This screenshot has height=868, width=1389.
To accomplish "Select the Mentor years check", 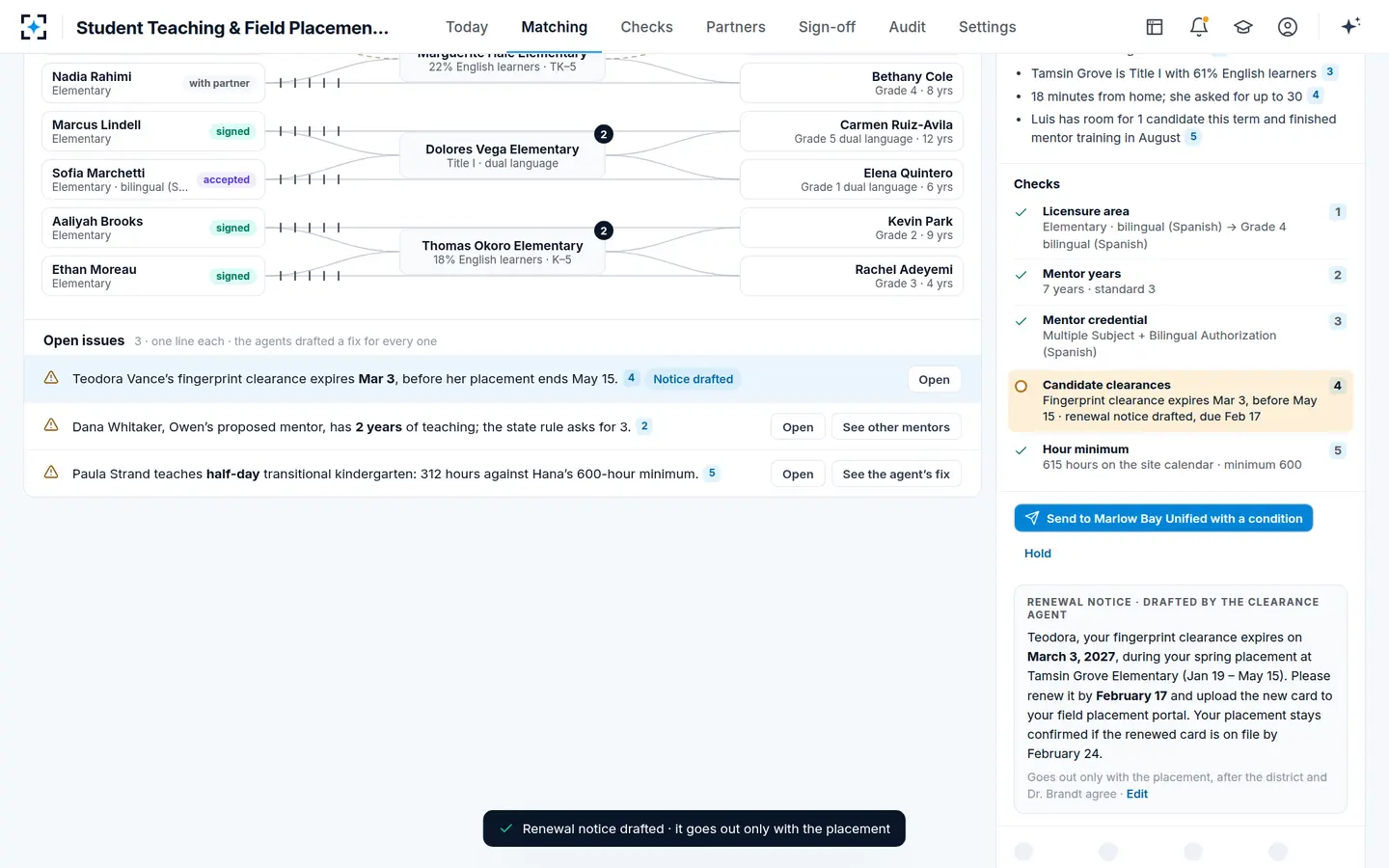I will coord(1181,282).
